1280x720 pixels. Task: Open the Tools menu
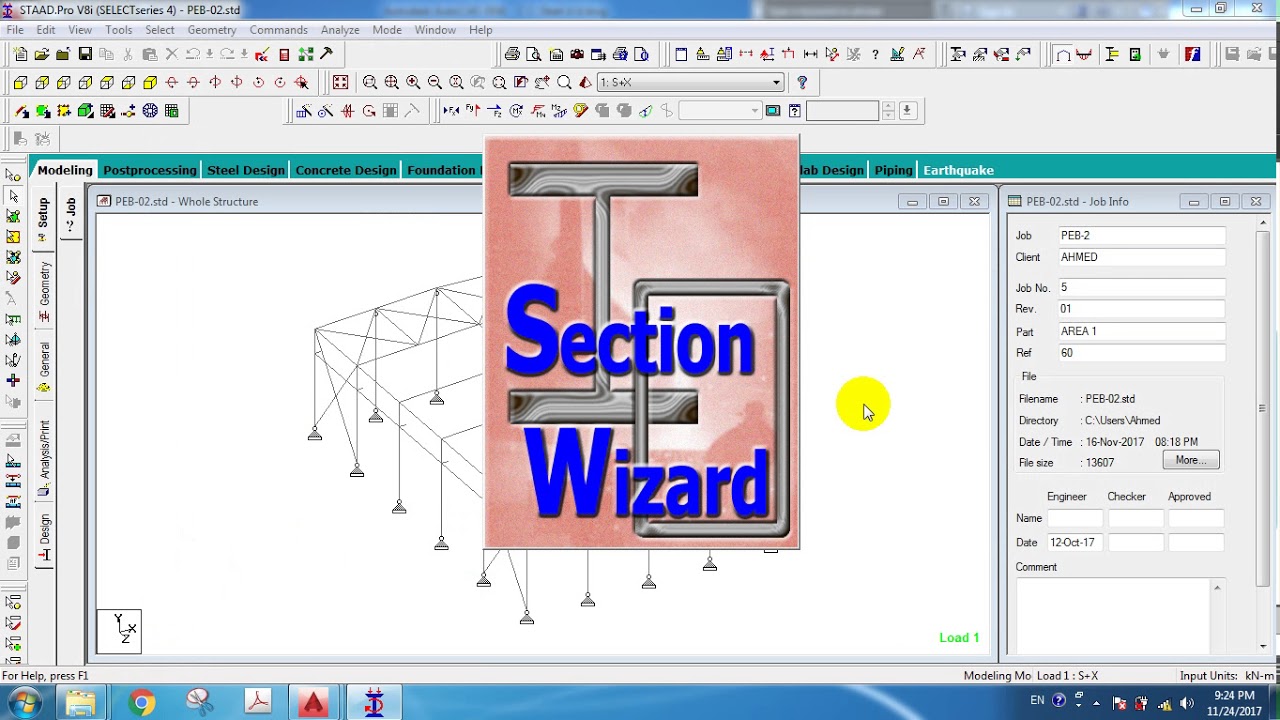point(118,30)
